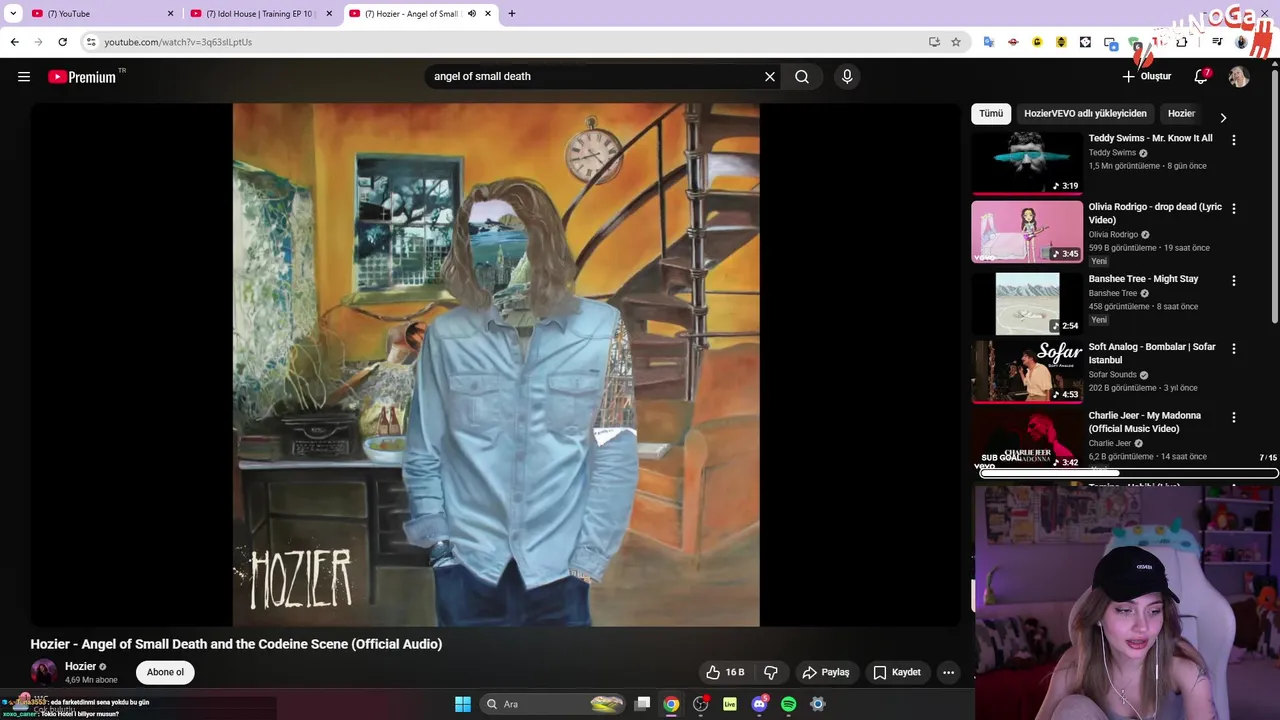Open Soft Analog Bombalar video title
The width and height of the screenshot is (1280, 720).
click(1152, 353)
